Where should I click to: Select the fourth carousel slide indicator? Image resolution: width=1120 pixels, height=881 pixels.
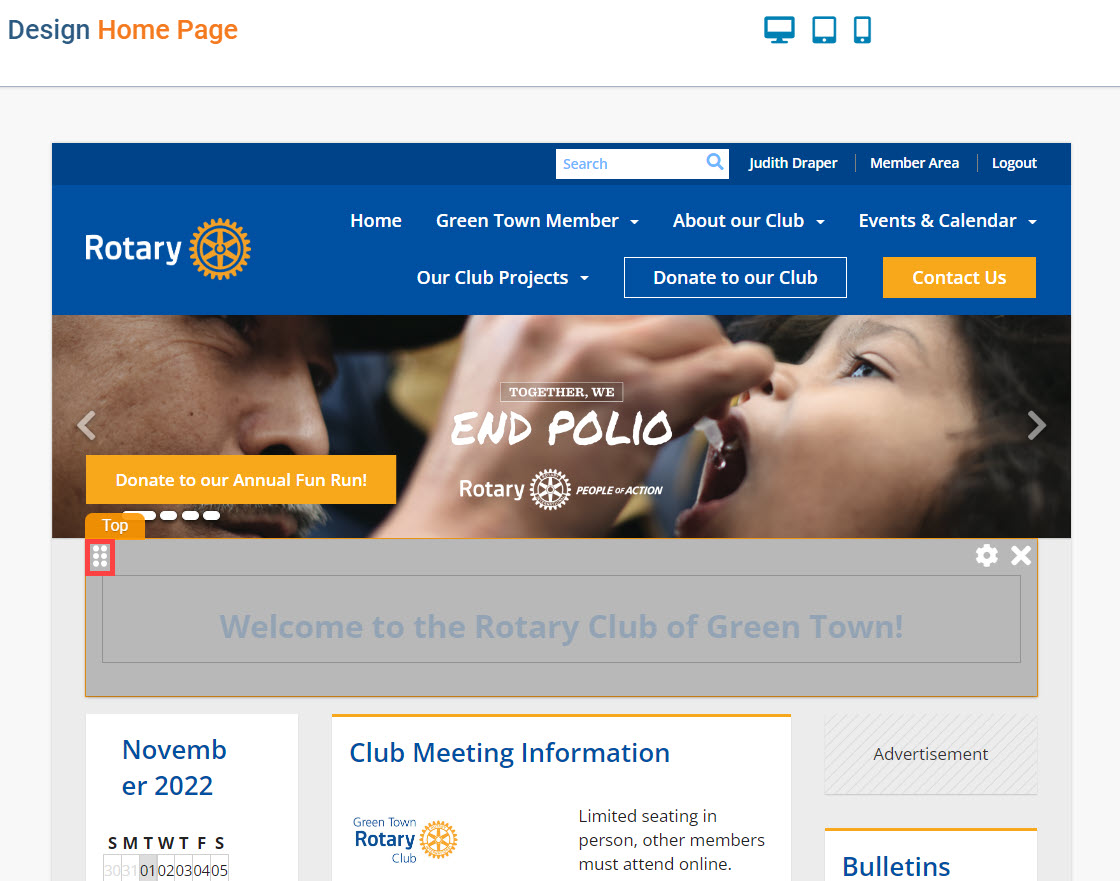click(x=211, y=515)
